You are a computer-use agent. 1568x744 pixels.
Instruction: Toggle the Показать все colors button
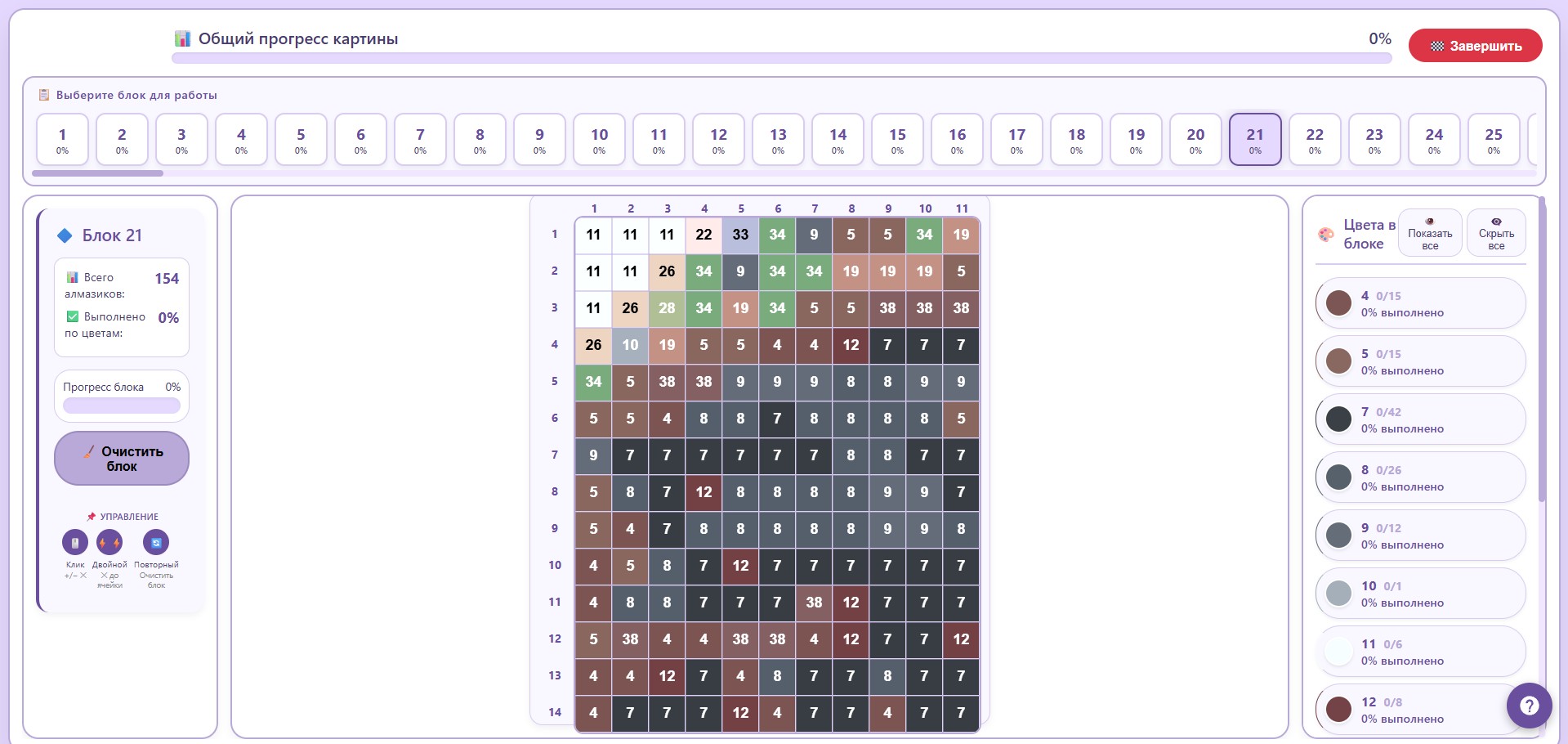point(1430,233)
